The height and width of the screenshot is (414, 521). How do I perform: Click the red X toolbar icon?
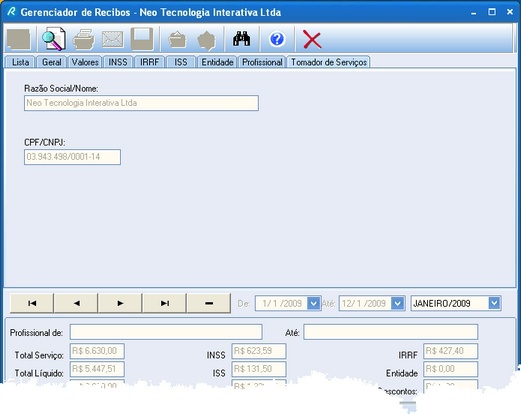[x=312, y=40]
